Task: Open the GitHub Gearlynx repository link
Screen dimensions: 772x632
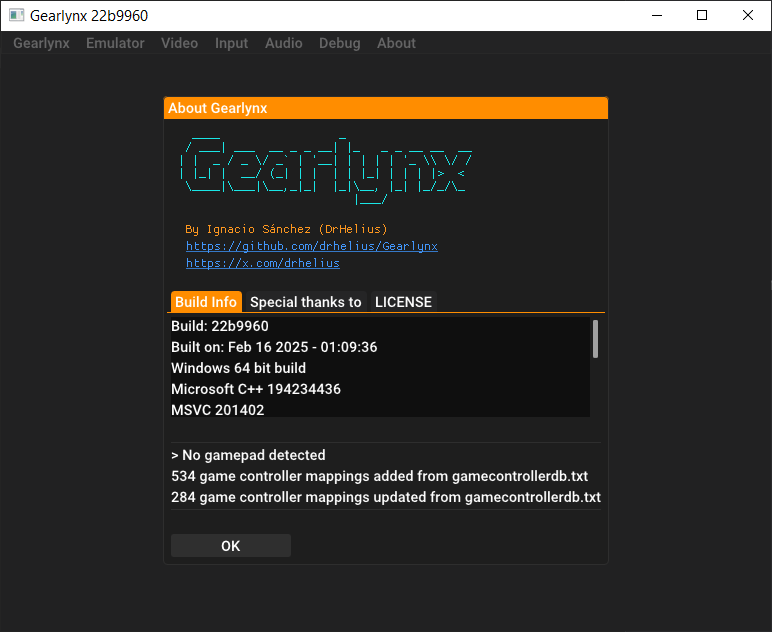Action: pos(312,246)
